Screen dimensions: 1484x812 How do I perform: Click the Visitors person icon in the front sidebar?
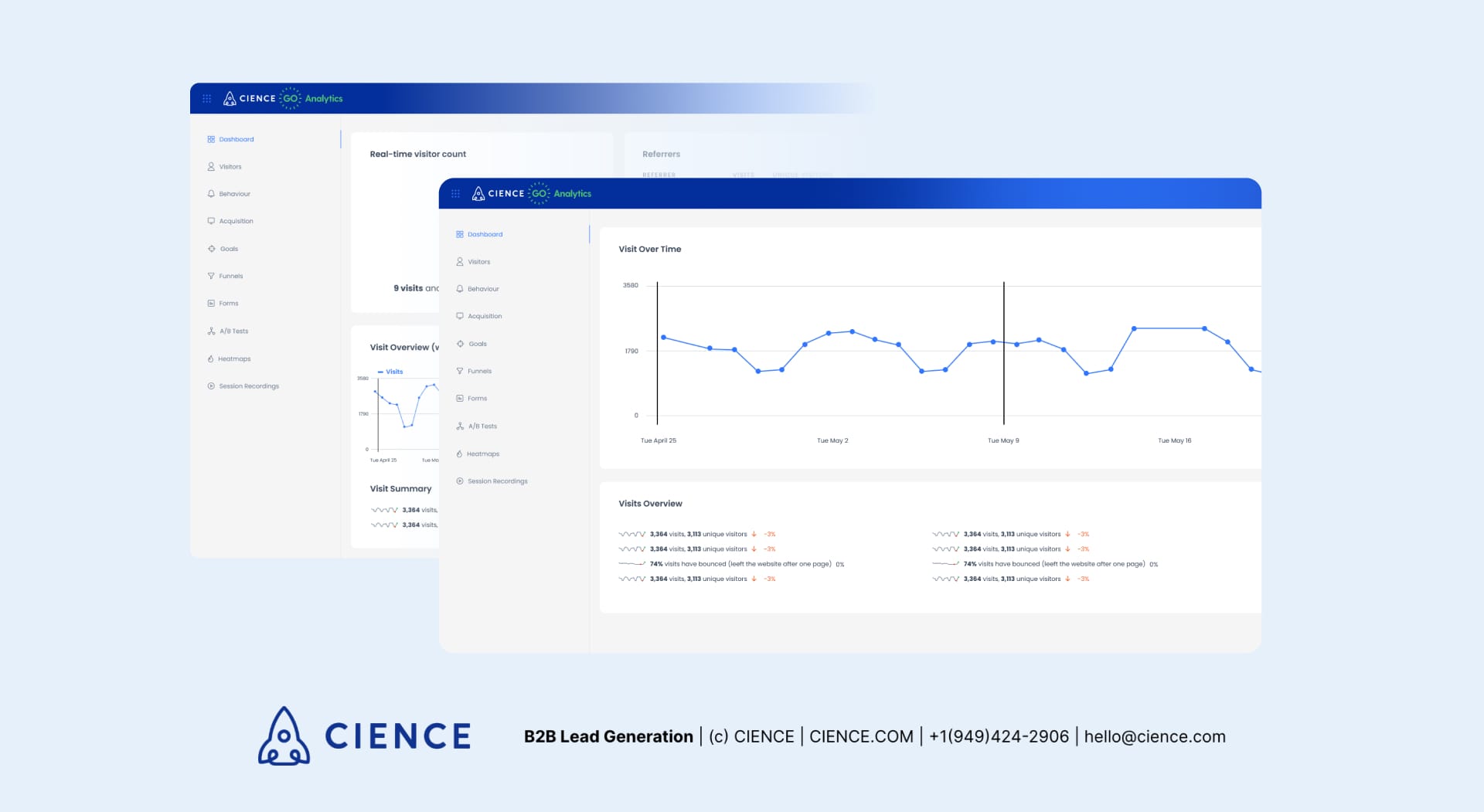(460, 262)
